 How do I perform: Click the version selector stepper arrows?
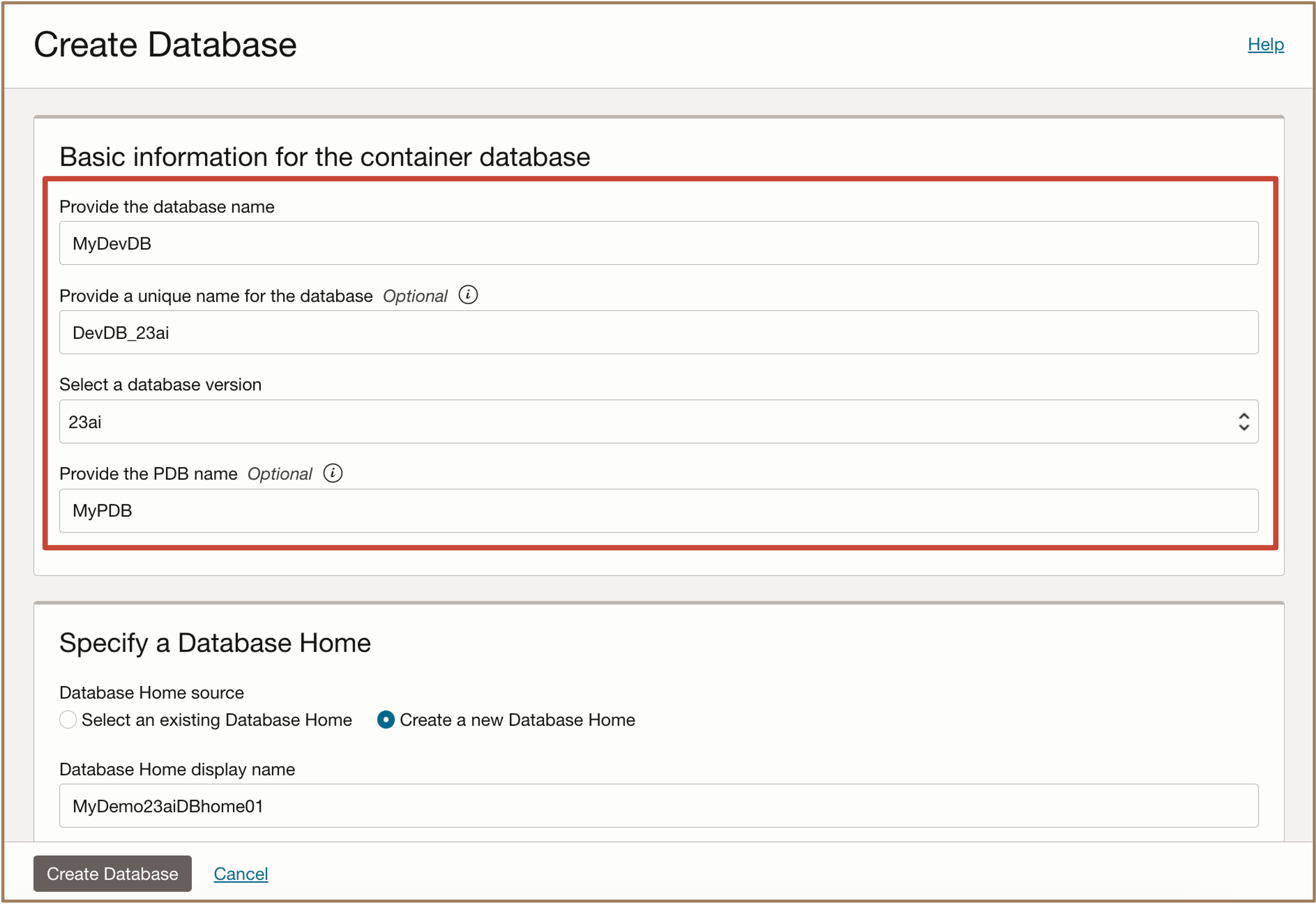tap(1244, 422)
